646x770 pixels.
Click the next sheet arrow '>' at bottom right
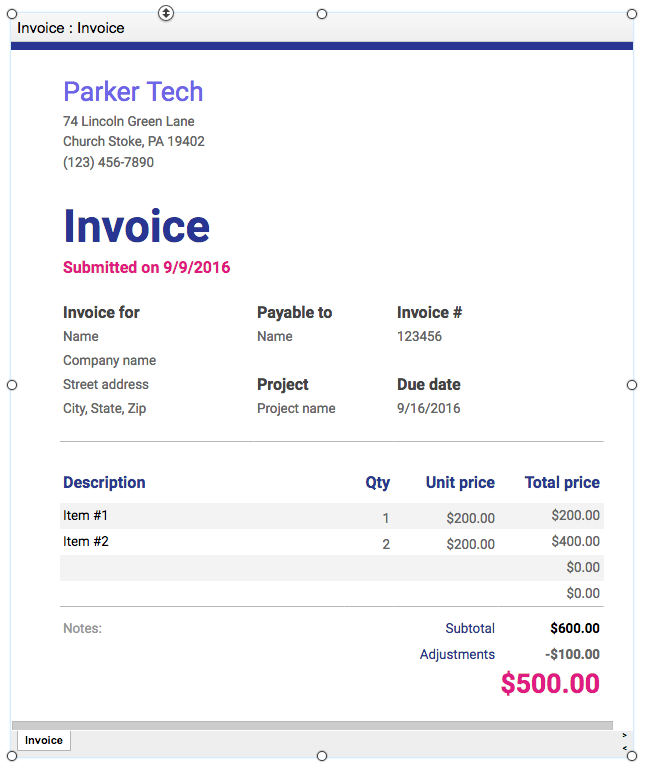624,735
